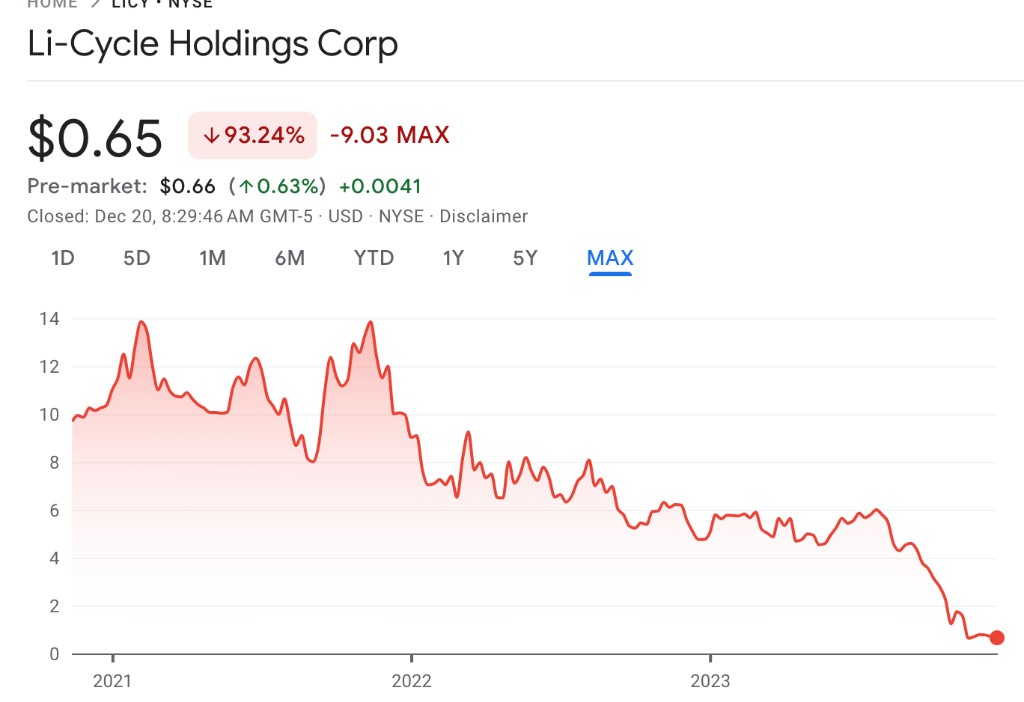Switch to the 1D time range
This screenshot has height=702, width=1024.
[63, 258]
